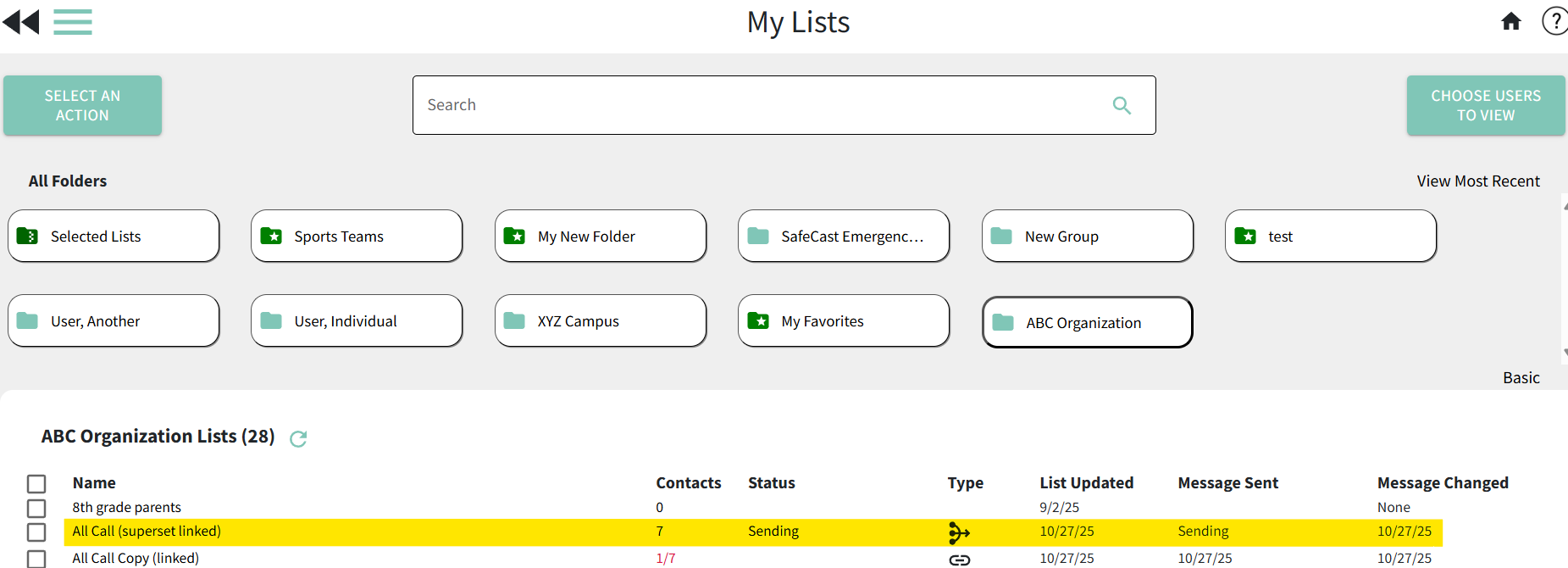This screenshot has height=568, width=1568.
Task: Click the SafeCast Emergency folder icon
Action: click(x=758, y=236)
